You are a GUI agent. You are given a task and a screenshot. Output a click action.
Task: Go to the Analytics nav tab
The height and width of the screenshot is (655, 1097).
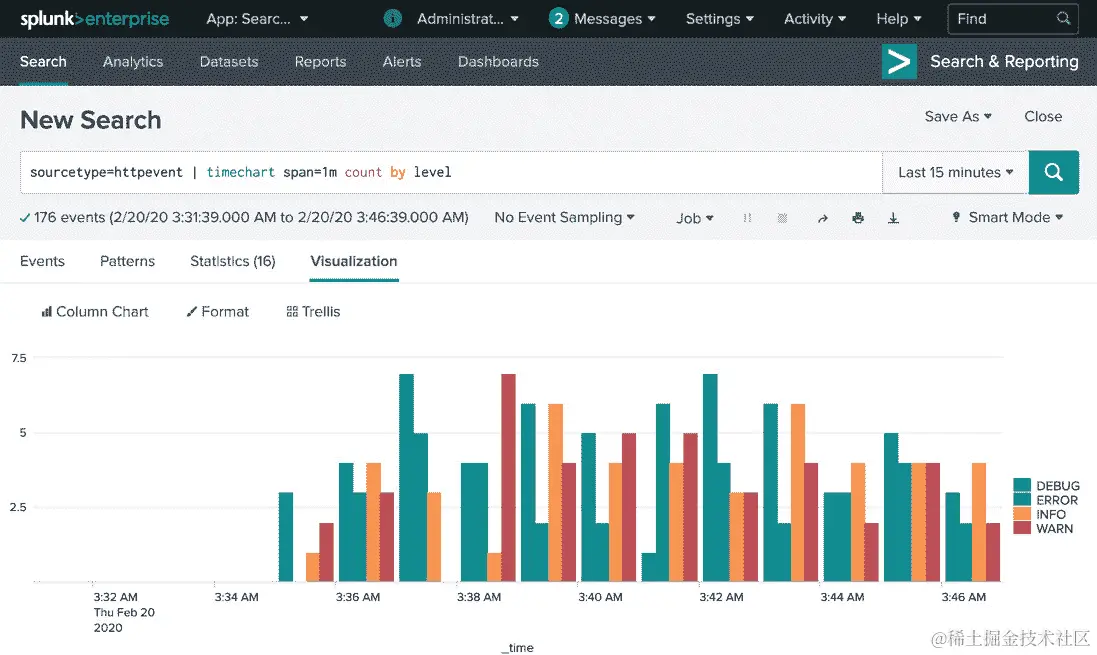pyautogui.click(x=133, y=62)
